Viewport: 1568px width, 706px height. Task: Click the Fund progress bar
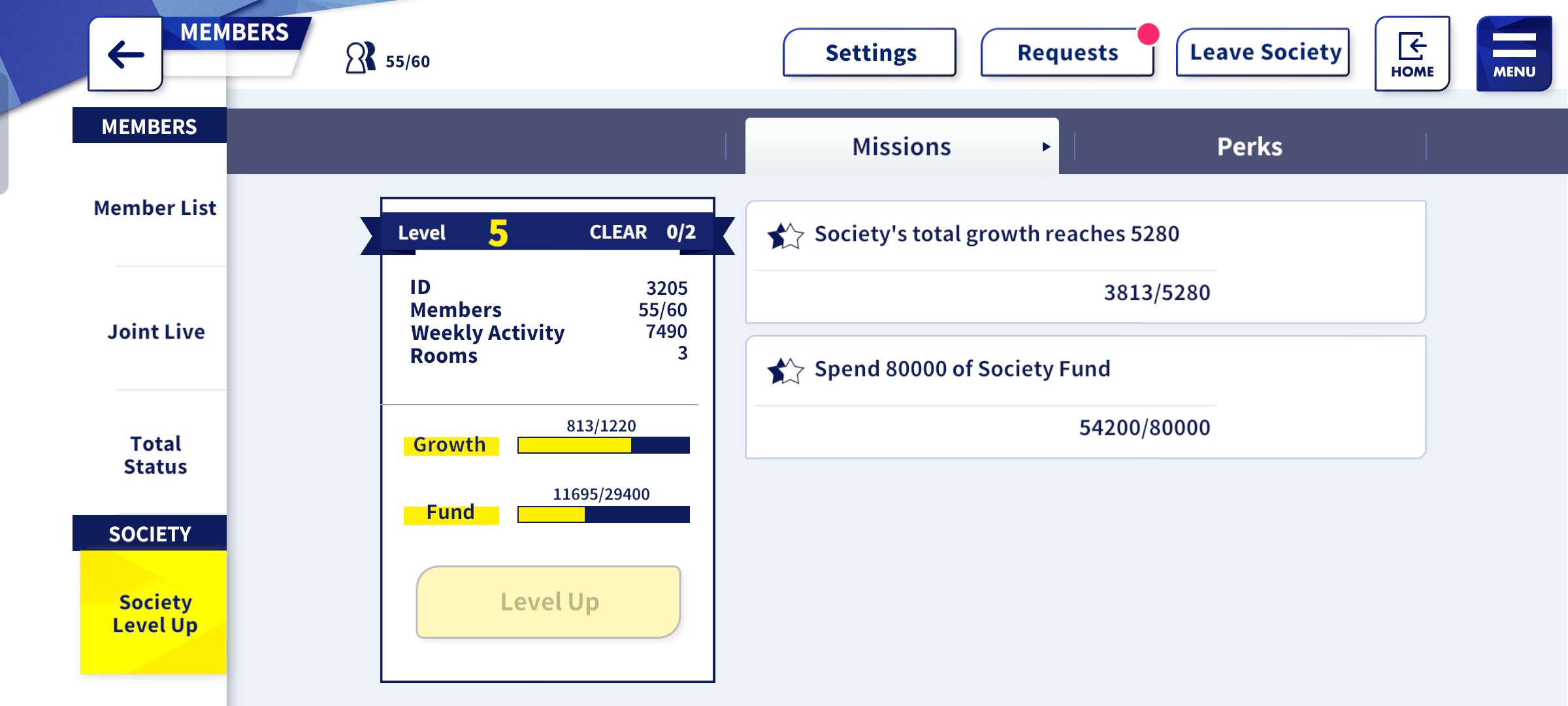(604, 514)
